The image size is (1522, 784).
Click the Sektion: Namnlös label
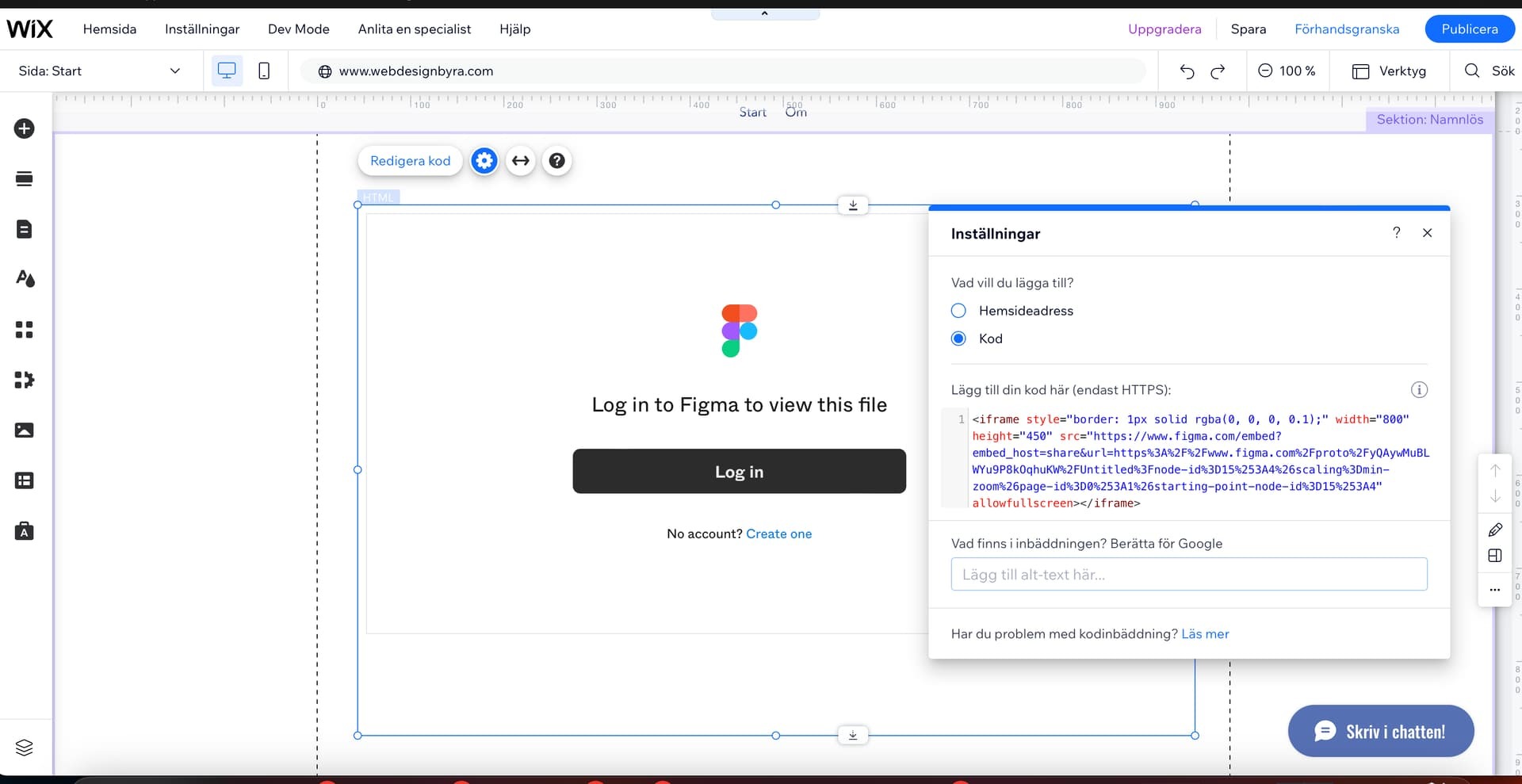tap(1429, 120)
